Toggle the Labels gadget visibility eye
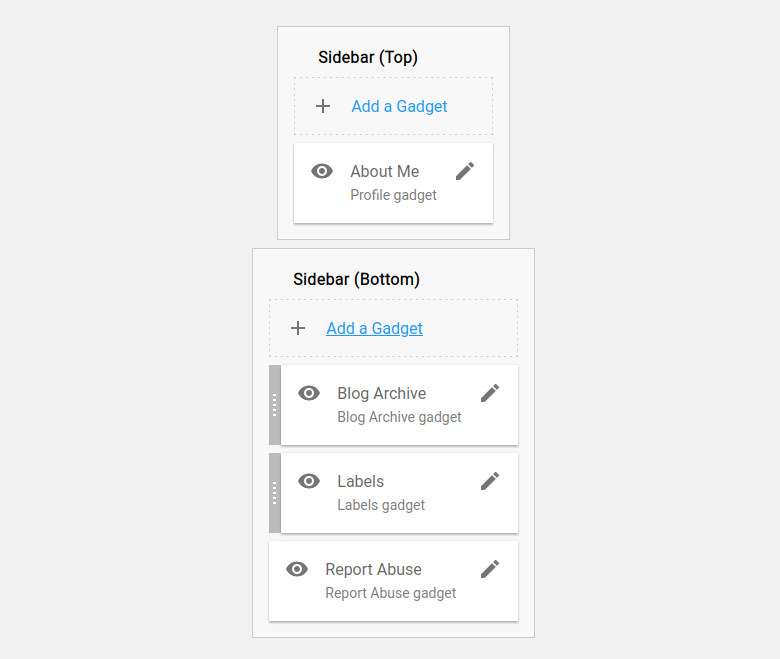This screenshot has height=659, width=780. pyautogui.click(x=309, y=481)
